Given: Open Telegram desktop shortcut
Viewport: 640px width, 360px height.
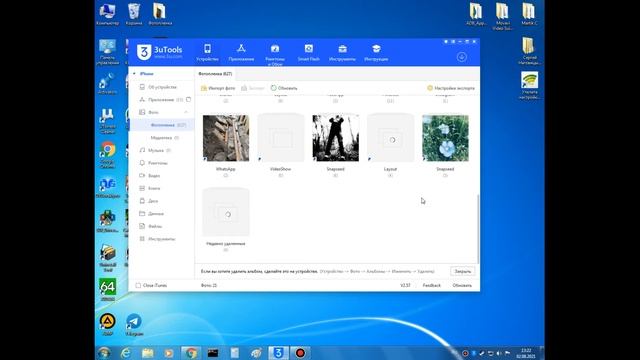Looking at the screenshot, I should tap(134, 324).
